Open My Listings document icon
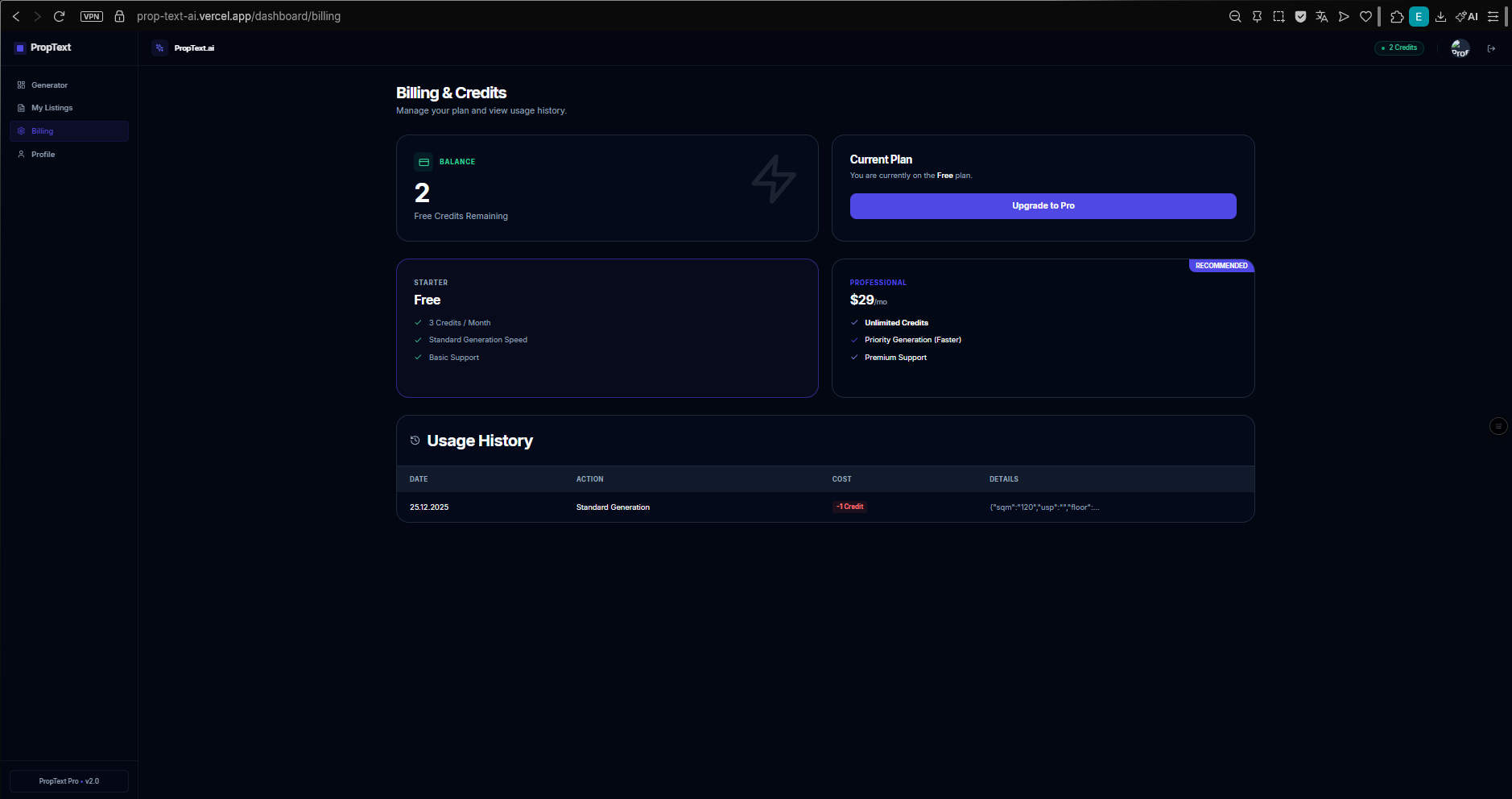Image resolution: width=1512 pixels, height=799 pixels. tap(22, 107)
